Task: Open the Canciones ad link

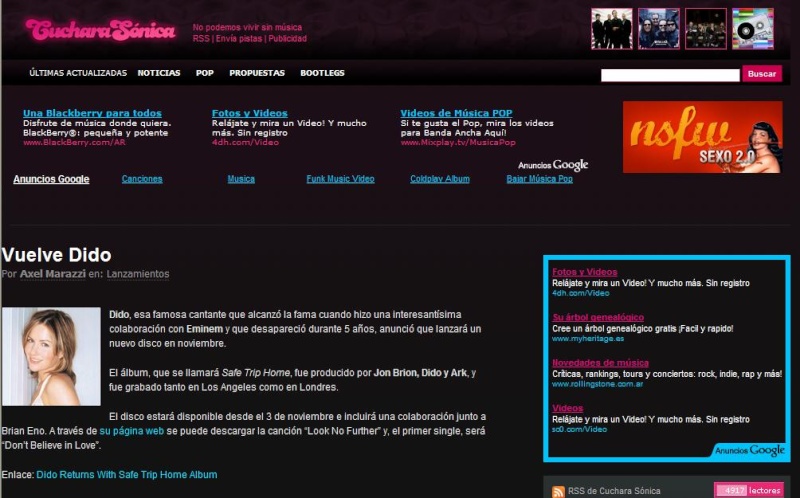Action: tap(142, 179)
